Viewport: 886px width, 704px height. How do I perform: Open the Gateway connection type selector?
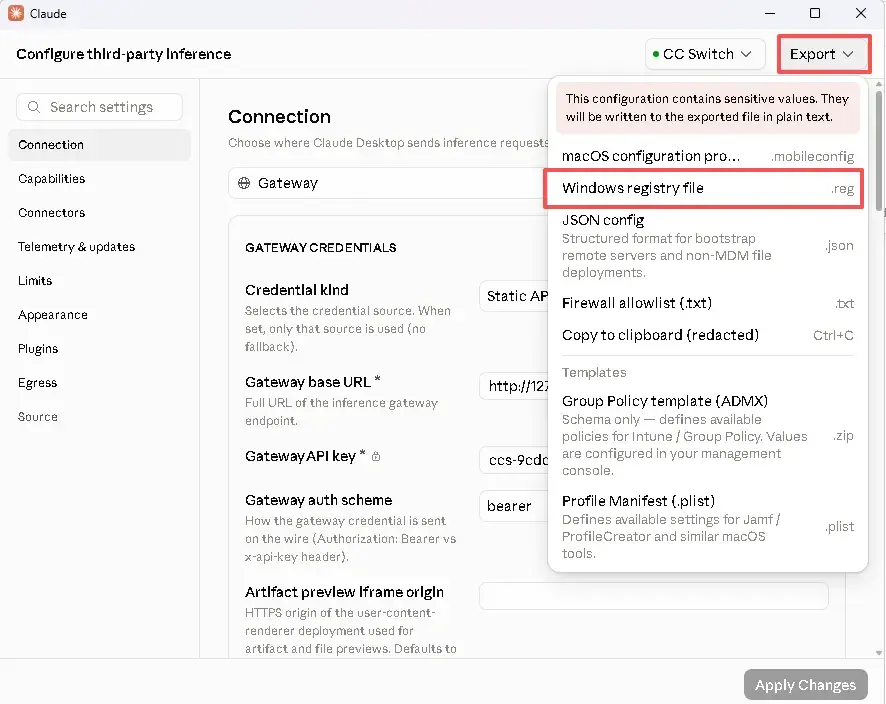[388, 183]
